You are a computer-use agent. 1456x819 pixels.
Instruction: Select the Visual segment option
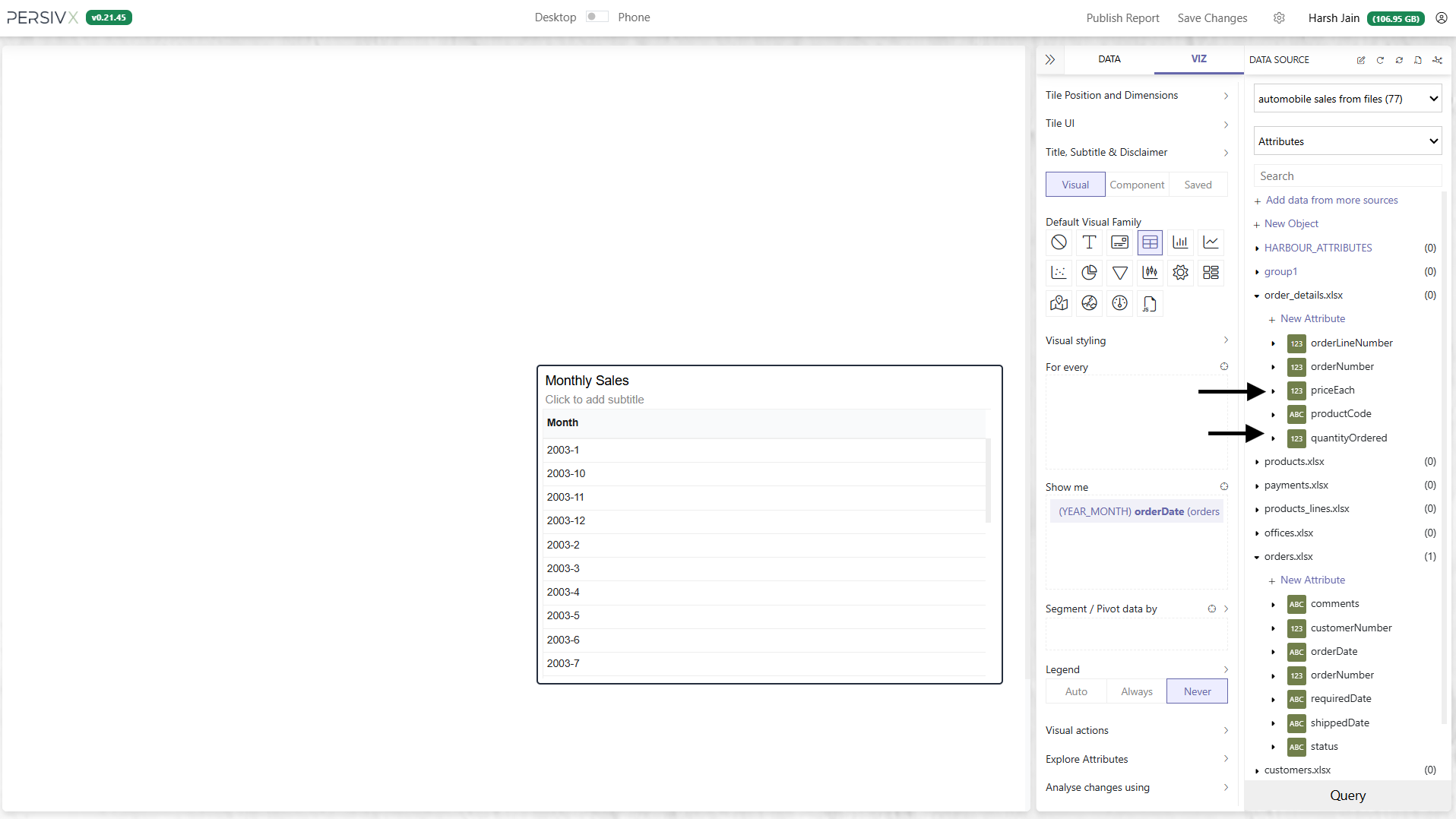click(1075, 185)
